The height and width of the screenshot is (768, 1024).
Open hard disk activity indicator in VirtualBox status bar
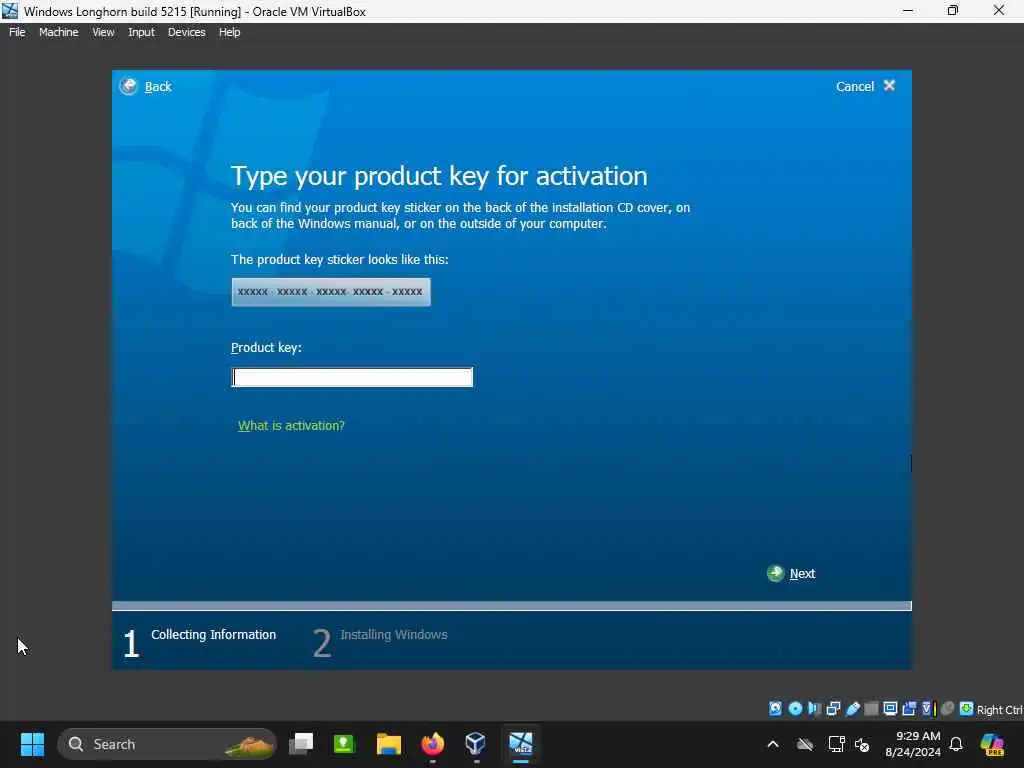[775, 709]
